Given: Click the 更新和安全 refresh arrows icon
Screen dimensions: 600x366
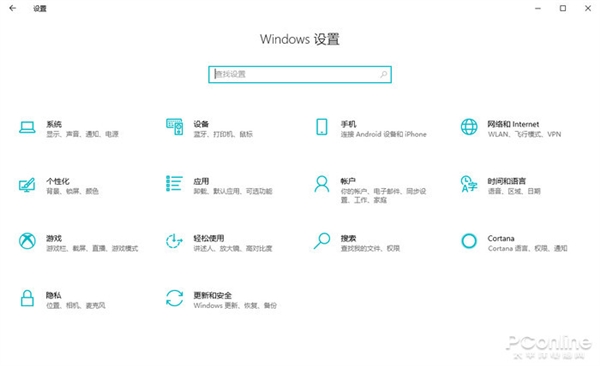Looking at the screenshot, I should pos(174,298).
